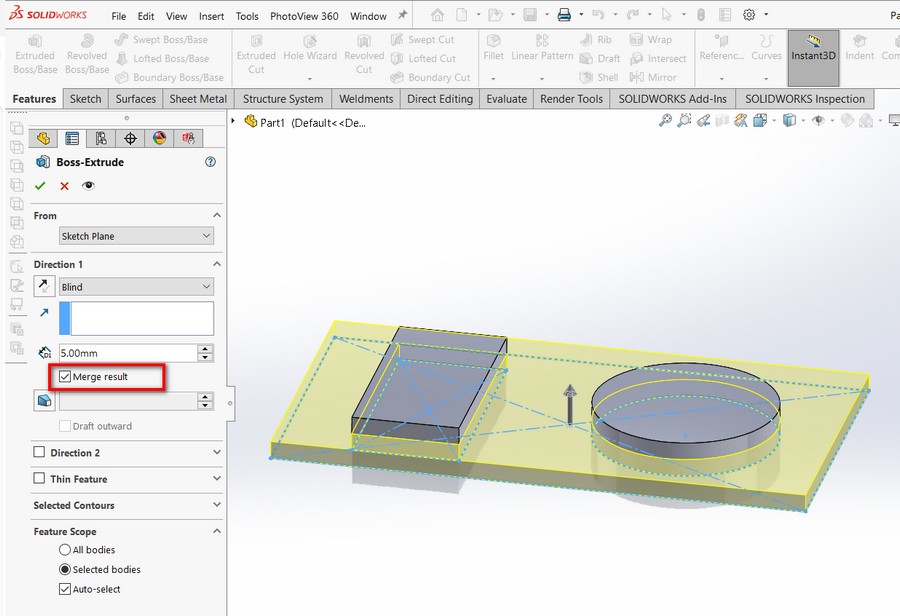This screenshot has width=900, height=616.
Task: Click the Print icon in the top toolbar
Action: point(564,15)
